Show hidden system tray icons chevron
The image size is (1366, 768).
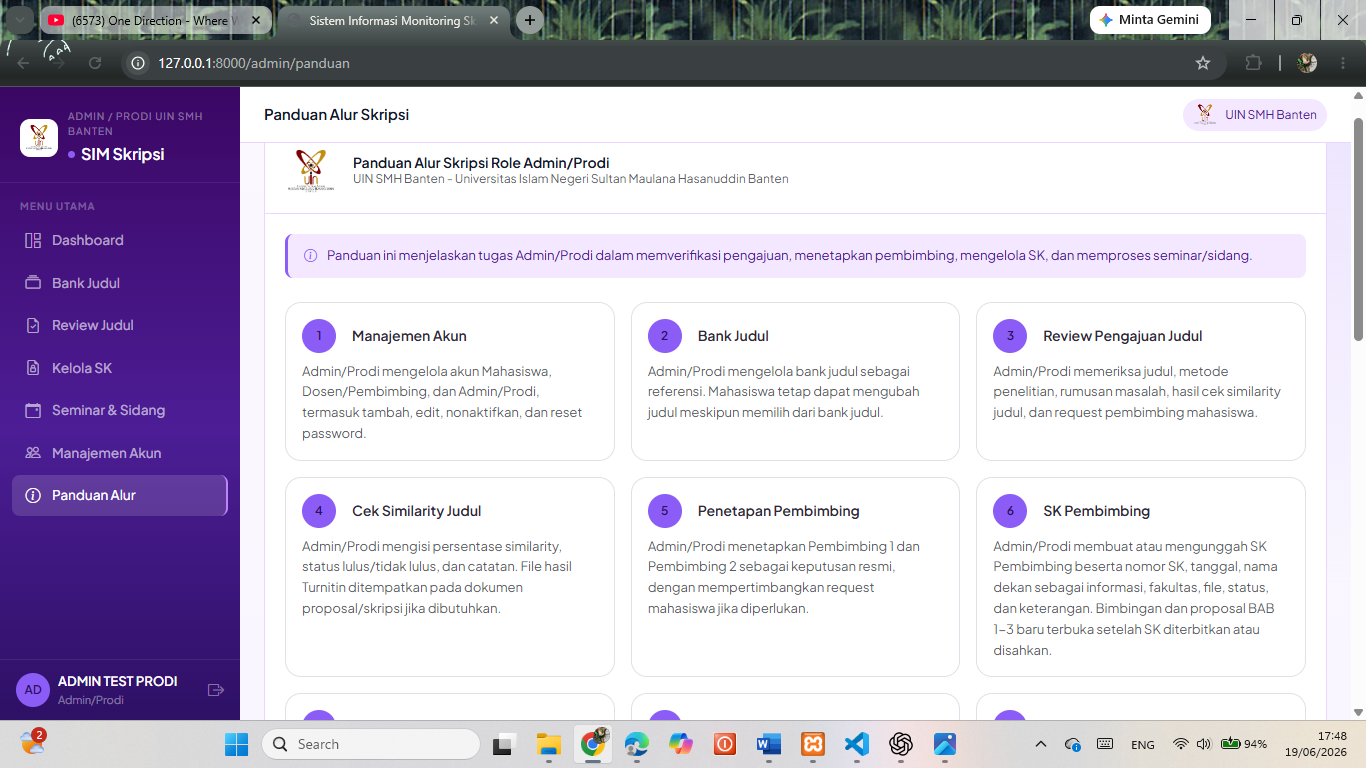tap(1041, 744)
